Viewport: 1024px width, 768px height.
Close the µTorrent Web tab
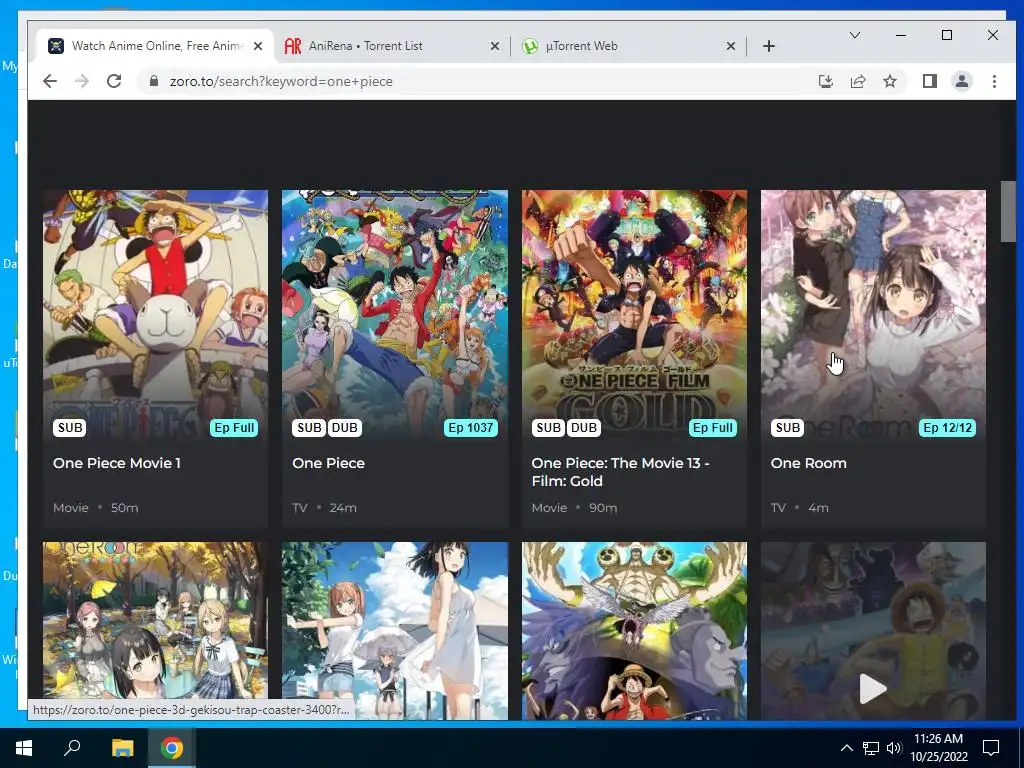(731, 46)
